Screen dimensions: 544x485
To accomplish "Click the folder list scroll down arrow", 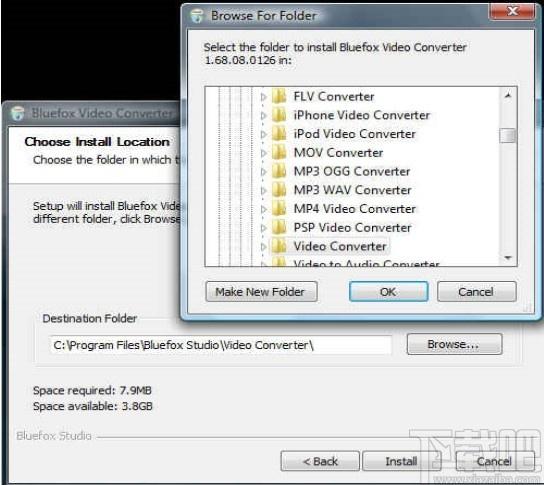I will (x=508, y=258).
